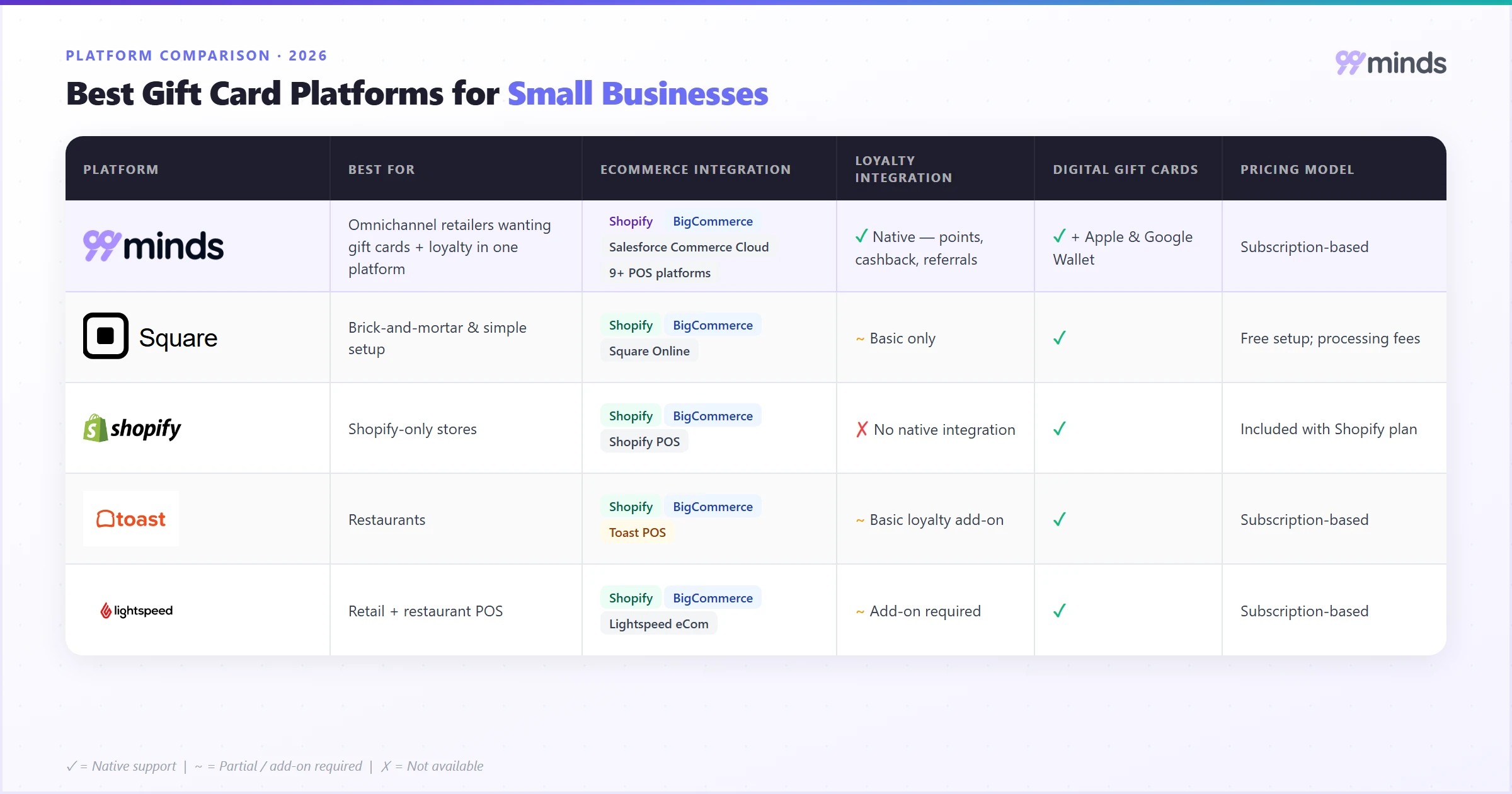Click the Toast POS tag
The image size is (1512, 794).
(637, 532)
